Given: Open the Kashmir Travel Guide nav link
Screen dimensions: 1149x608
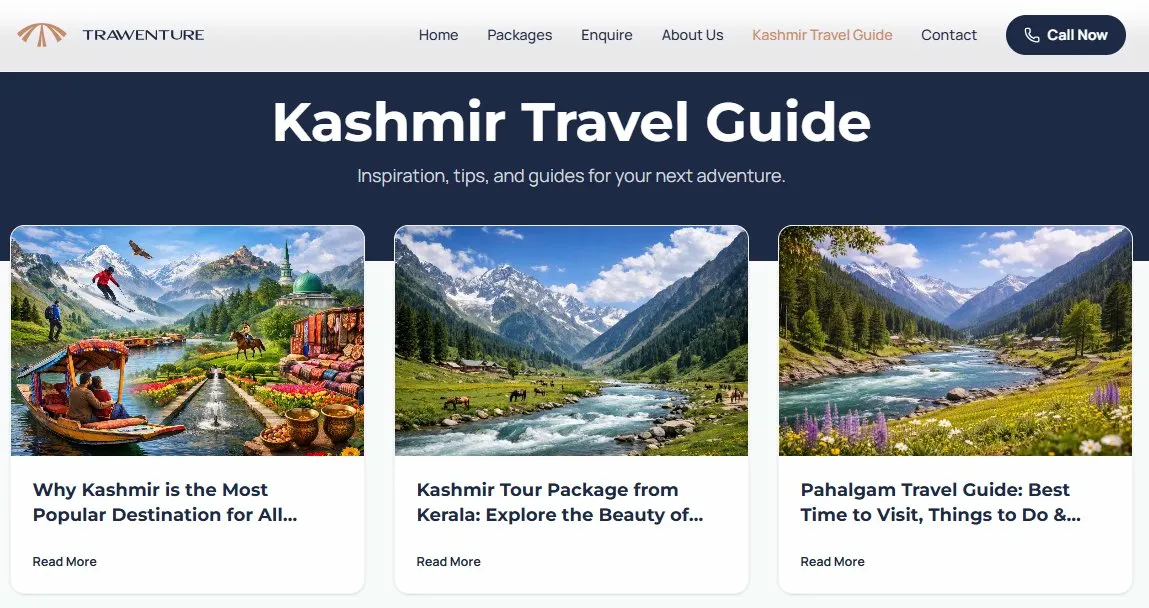Looking at the screenshot, I should pos(822,35).
